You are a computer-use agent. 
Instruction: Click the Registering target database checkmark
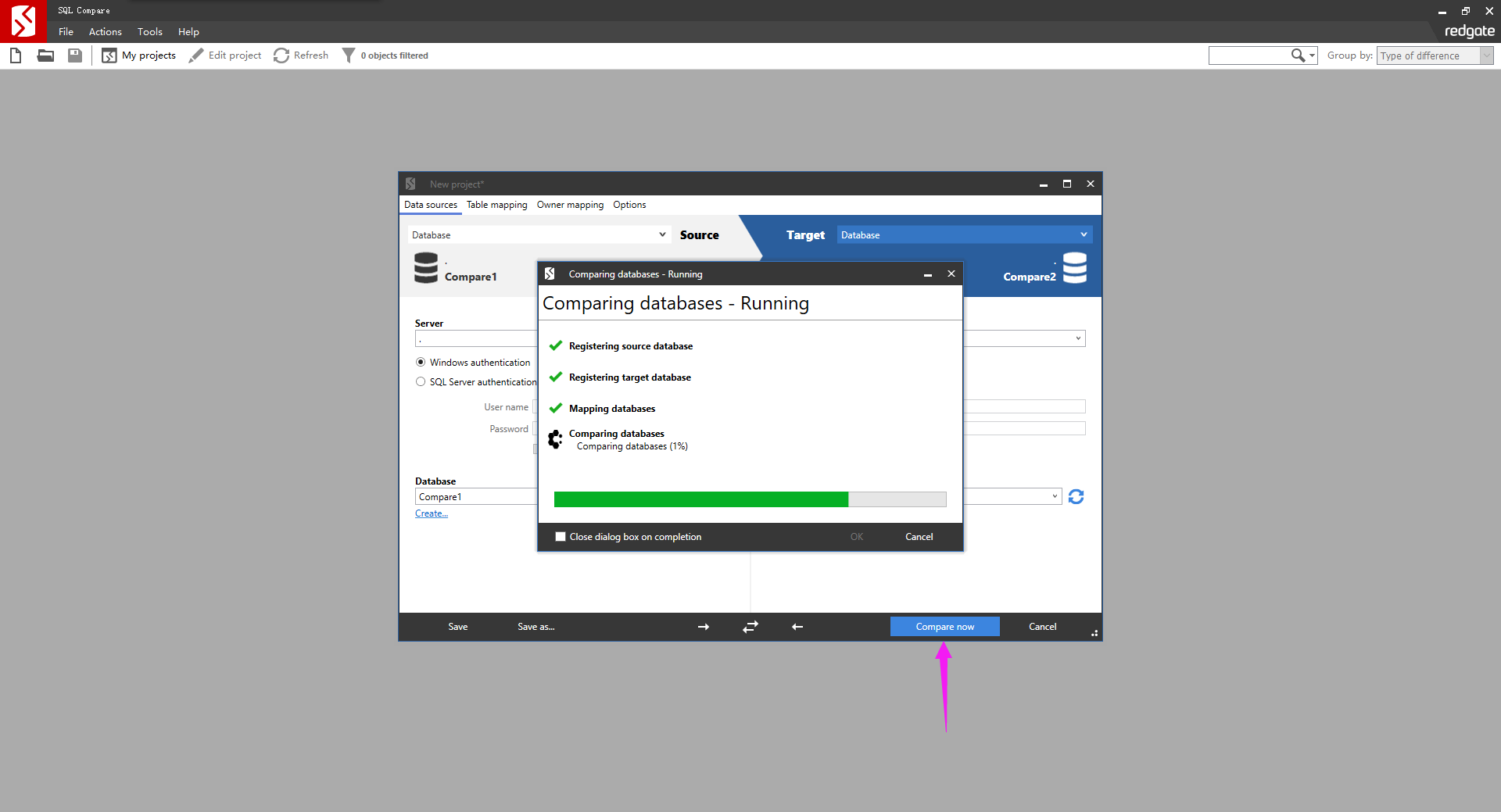point(556,377)
